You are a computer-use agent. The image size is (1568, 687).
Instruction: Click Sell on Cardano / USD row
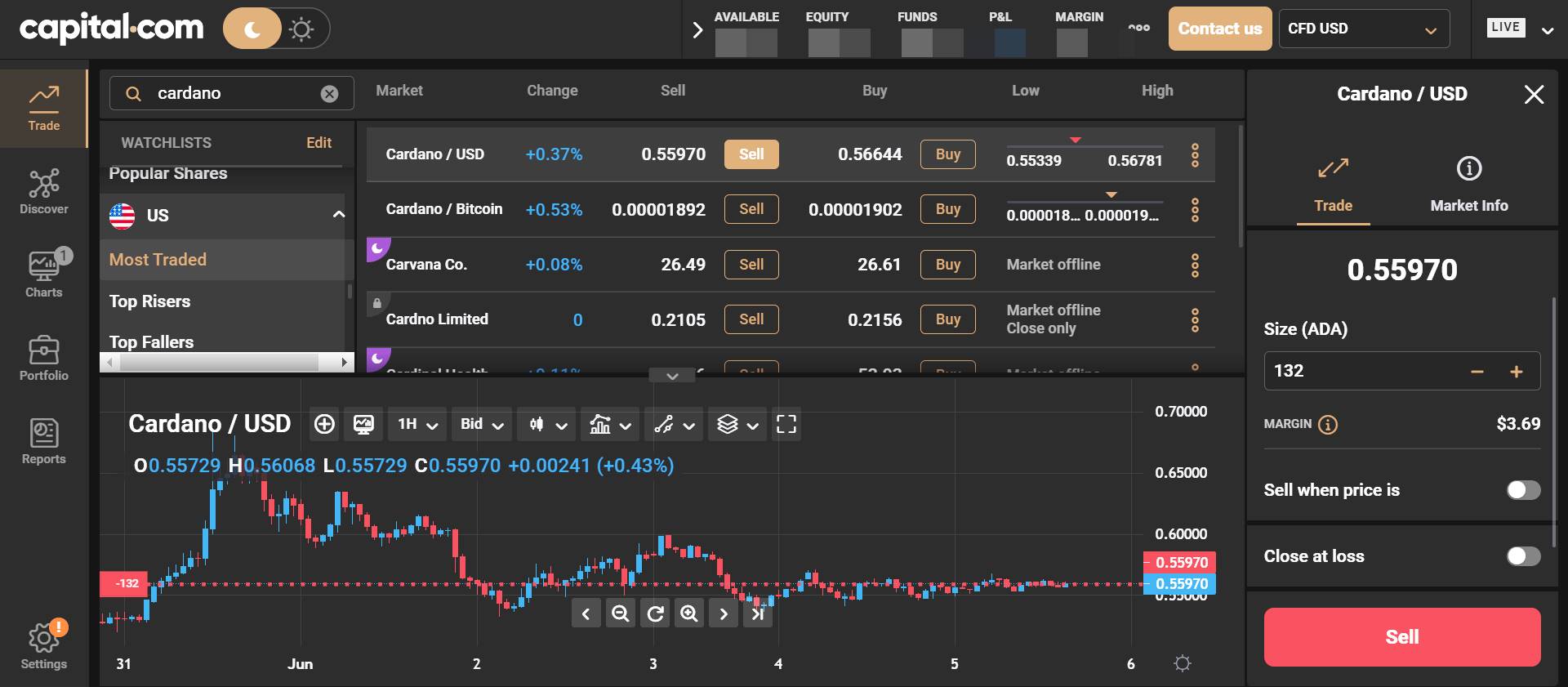pos(751,154)
